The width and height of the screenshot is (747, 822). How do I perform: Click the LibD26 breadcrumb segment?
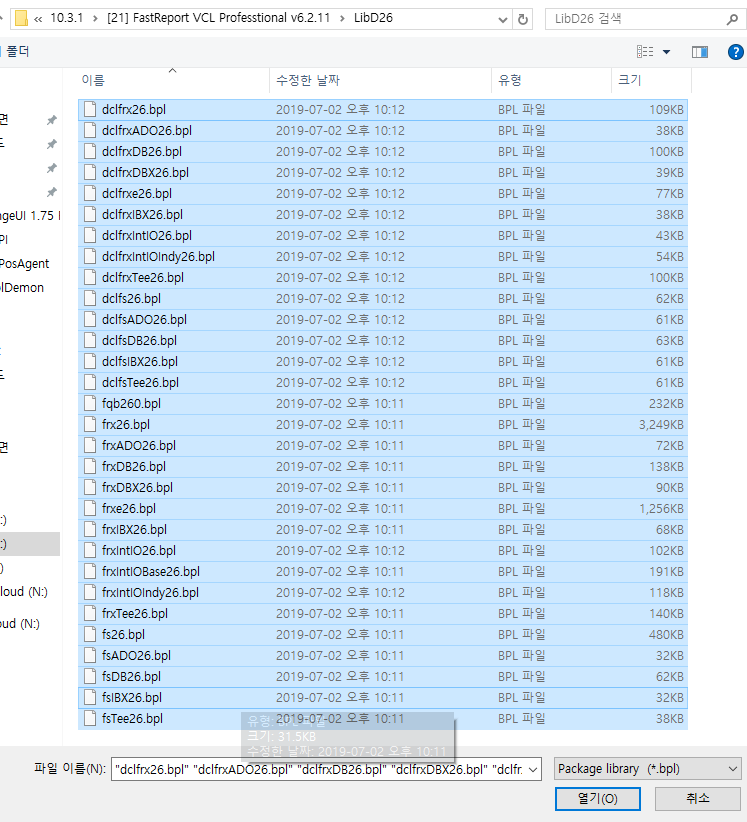tap(373, 18)
